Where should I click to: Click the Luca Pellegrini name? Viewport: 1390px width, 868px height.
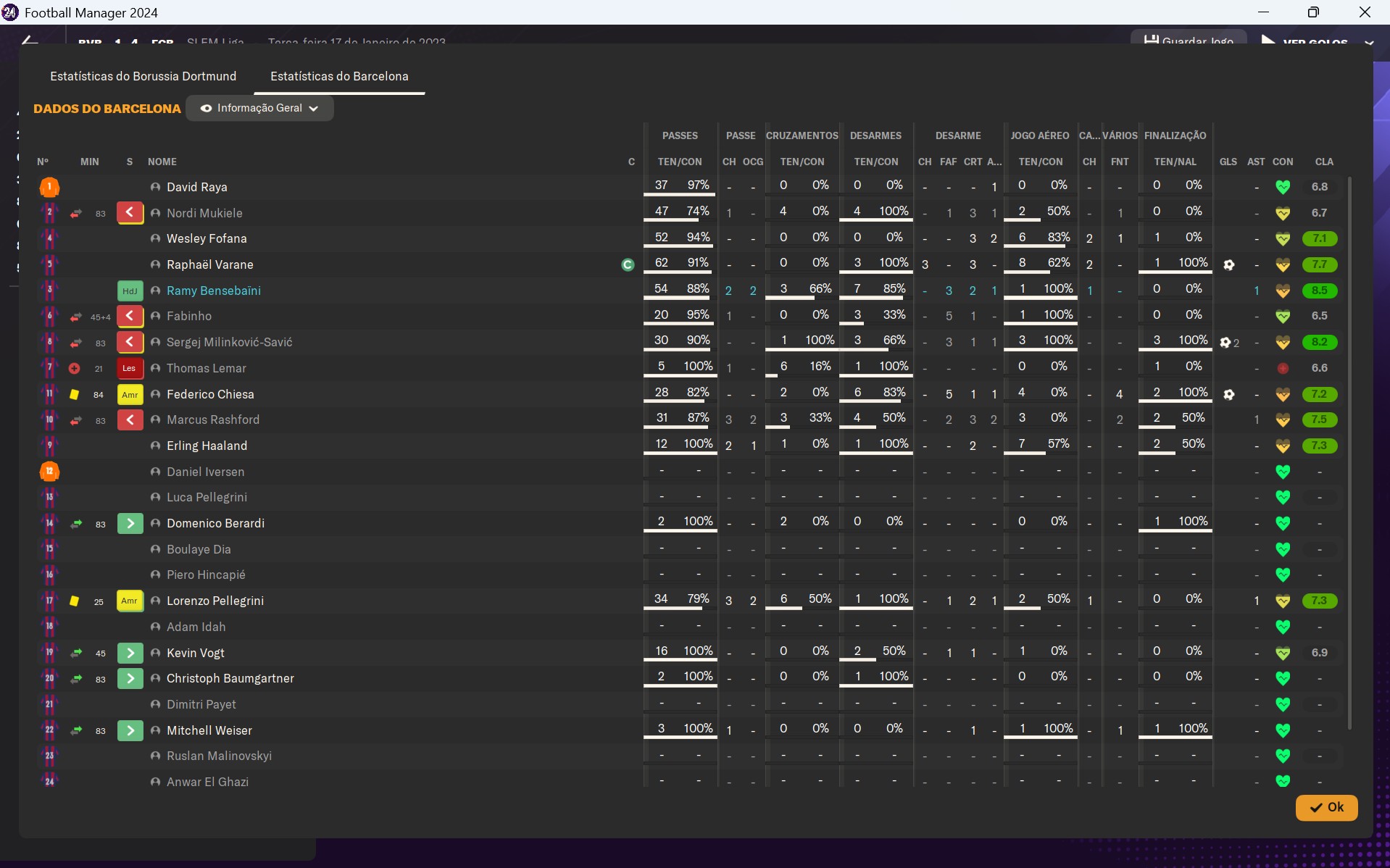207,497
